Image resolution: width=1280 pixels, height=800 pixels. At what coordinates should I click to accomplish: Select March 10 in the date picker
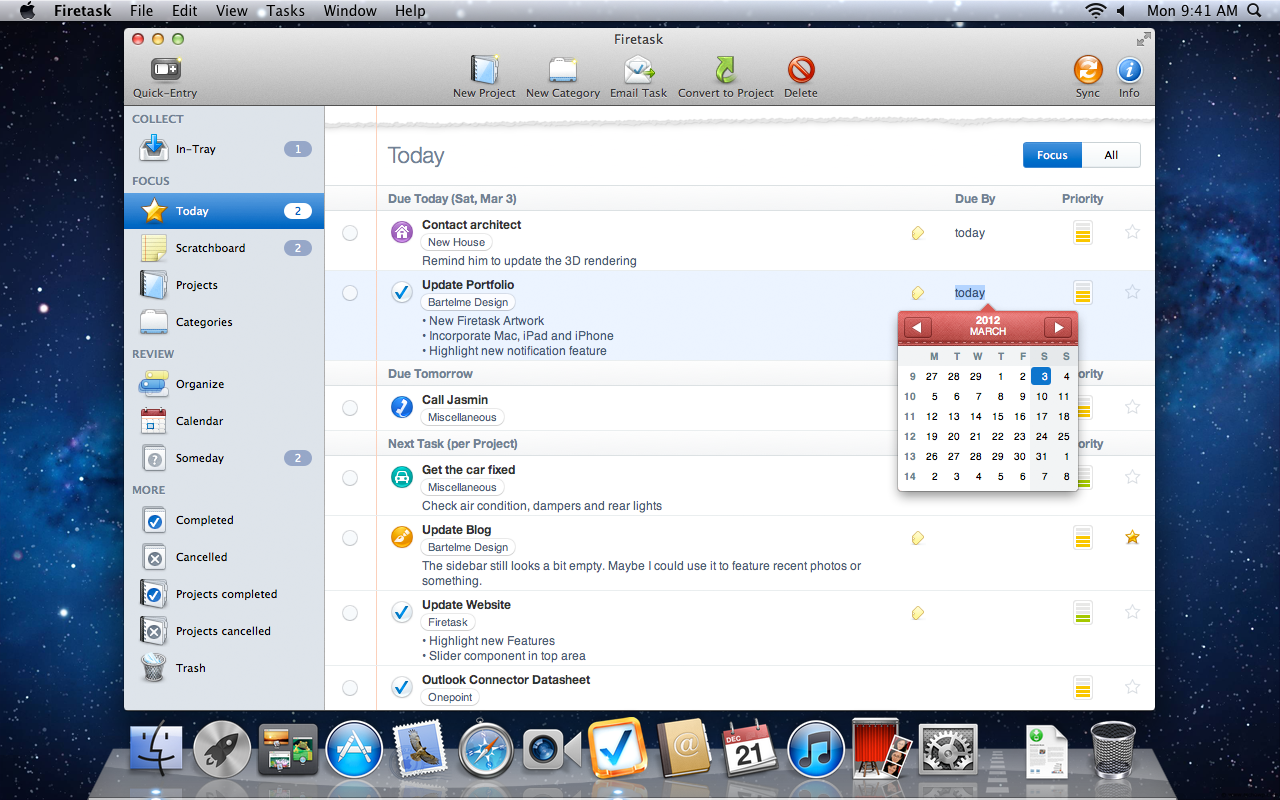(x=1042, y=396)
